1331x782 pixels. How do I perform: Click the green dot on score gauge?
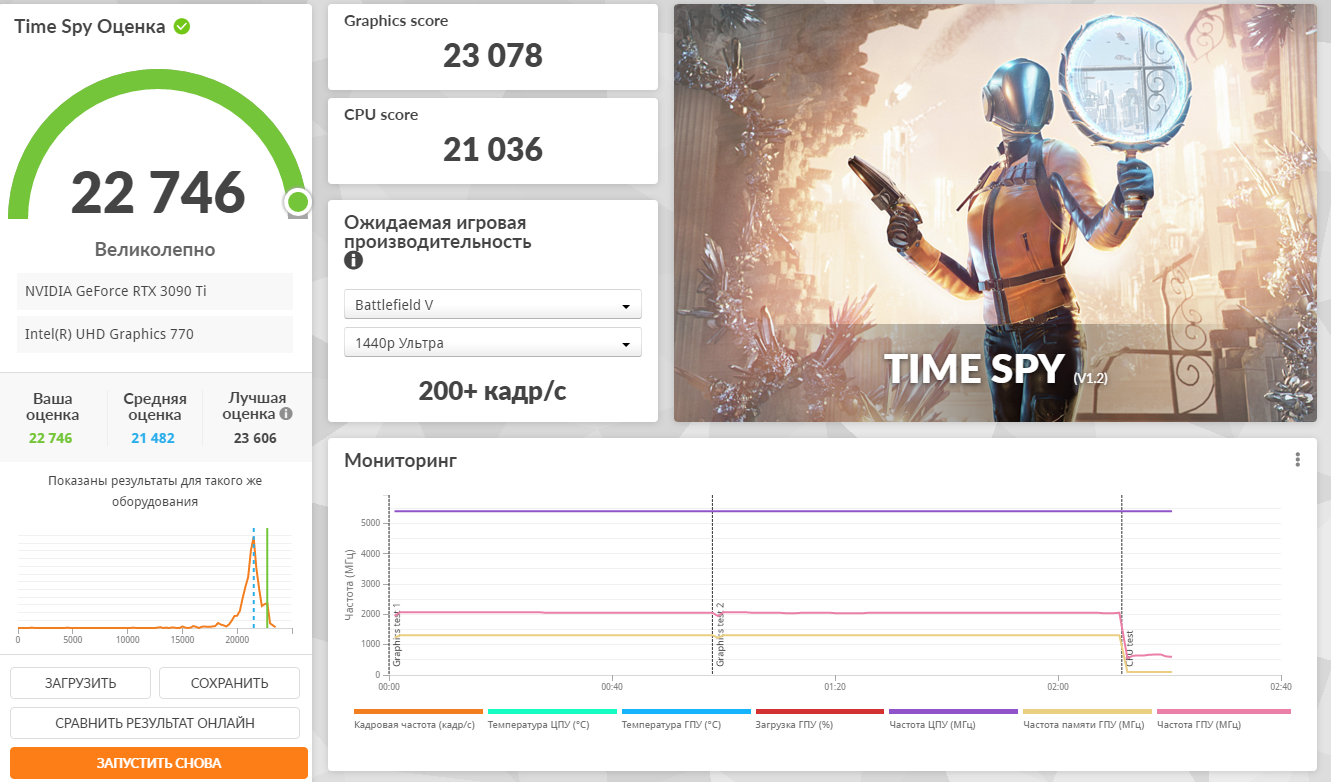297,203
